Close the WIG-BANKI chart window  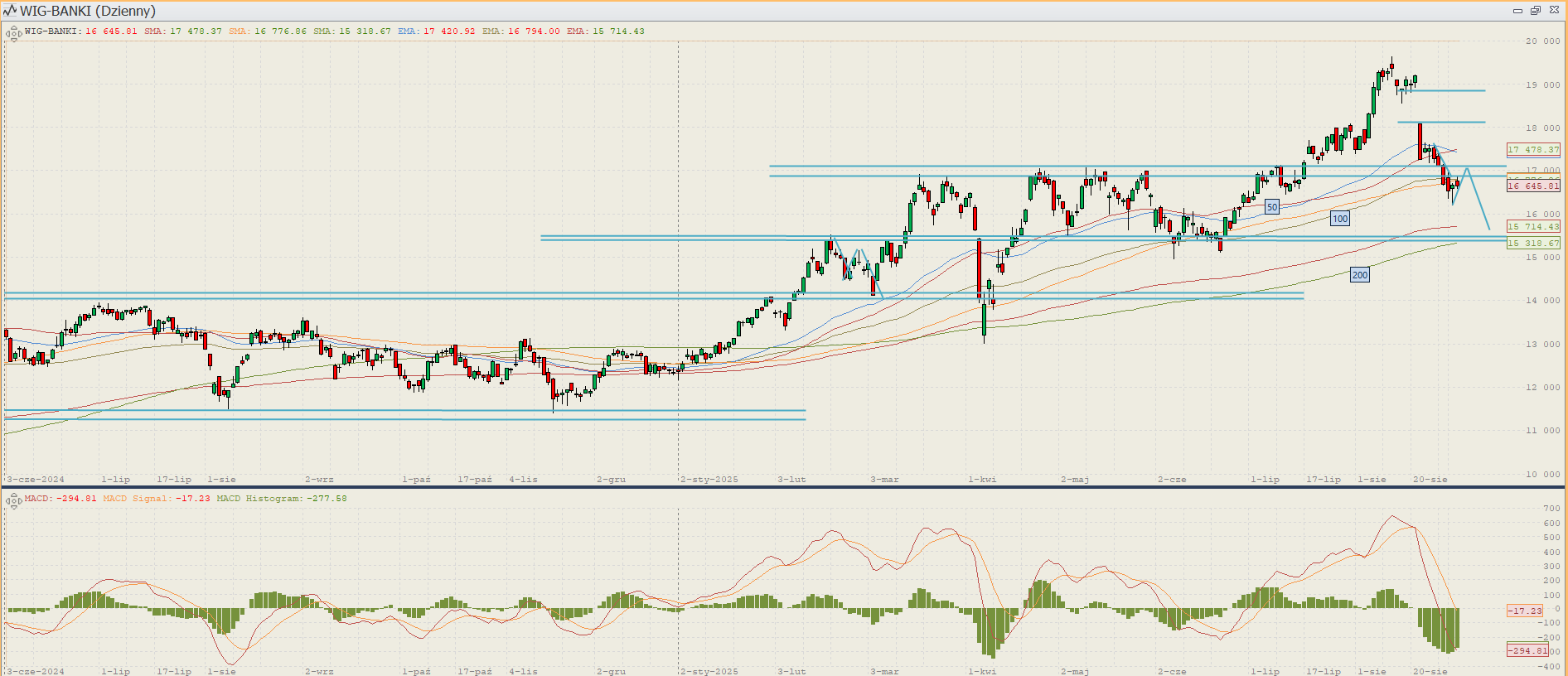(x=1554, y=11)
